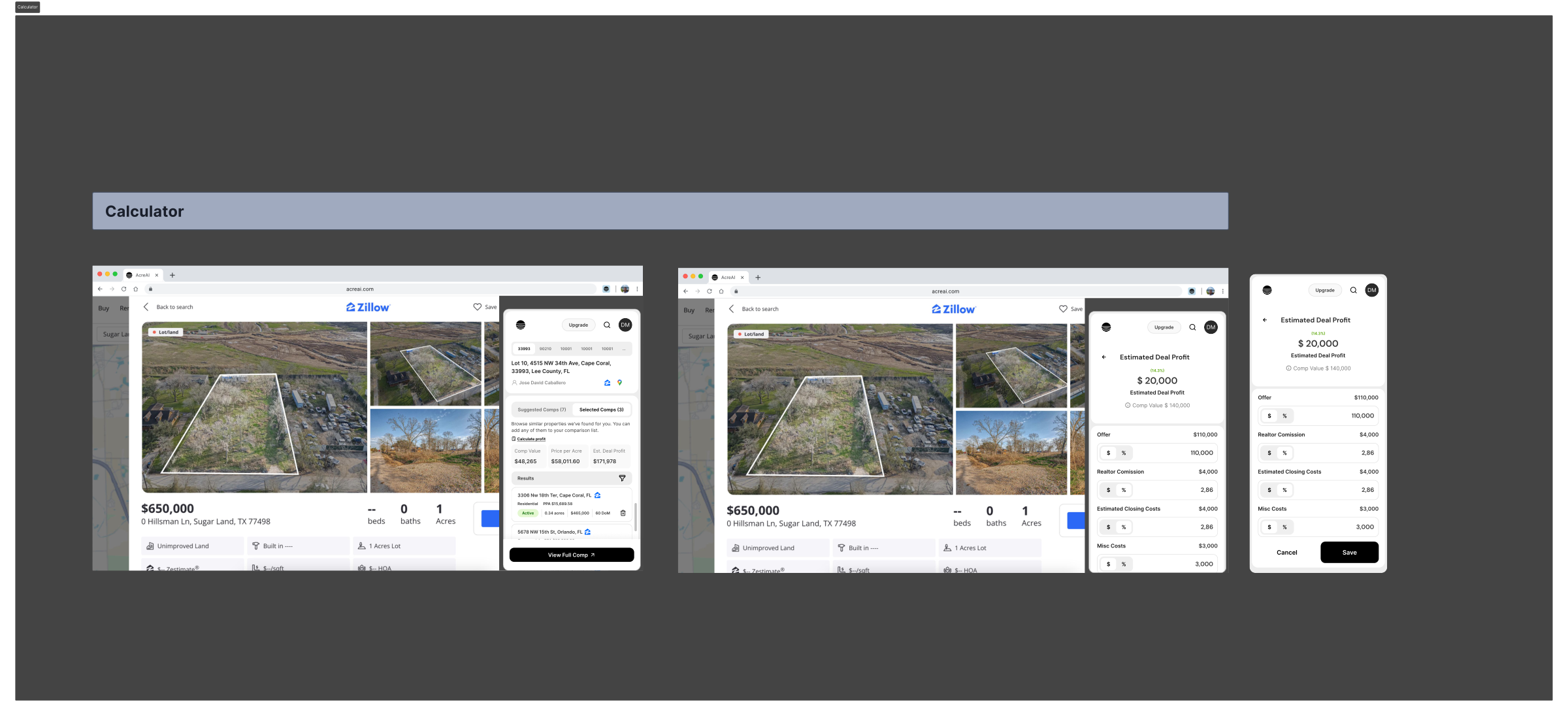Click the comps list vertical scrollbar
The width and height of the screenshot is (1568, 716).
coord(635,516)
